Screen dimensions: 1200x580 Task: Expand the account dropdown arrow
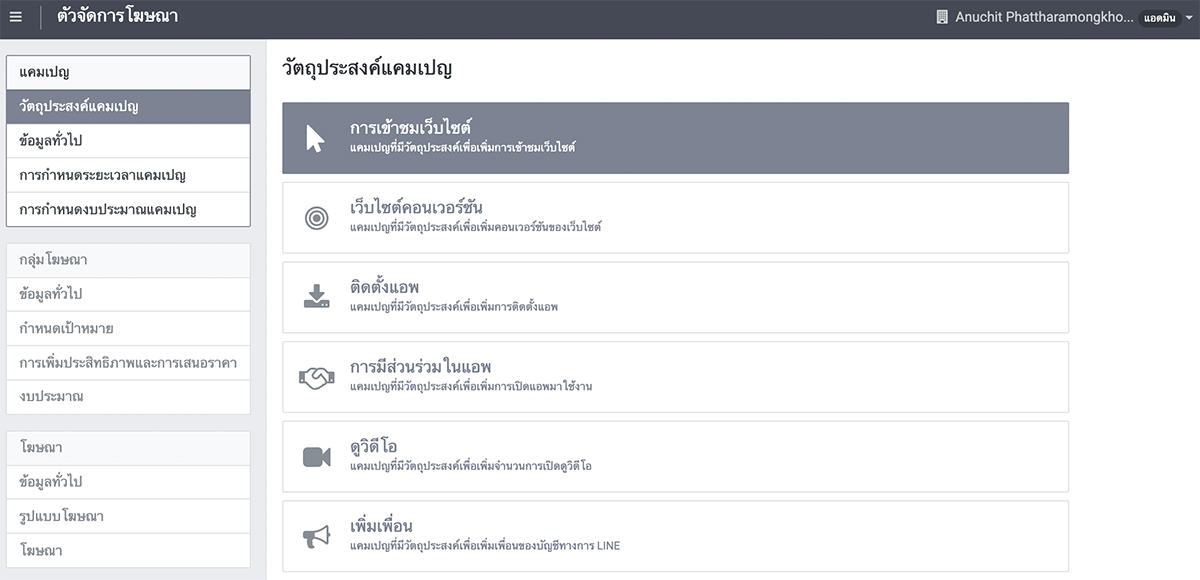point(1189,18)
